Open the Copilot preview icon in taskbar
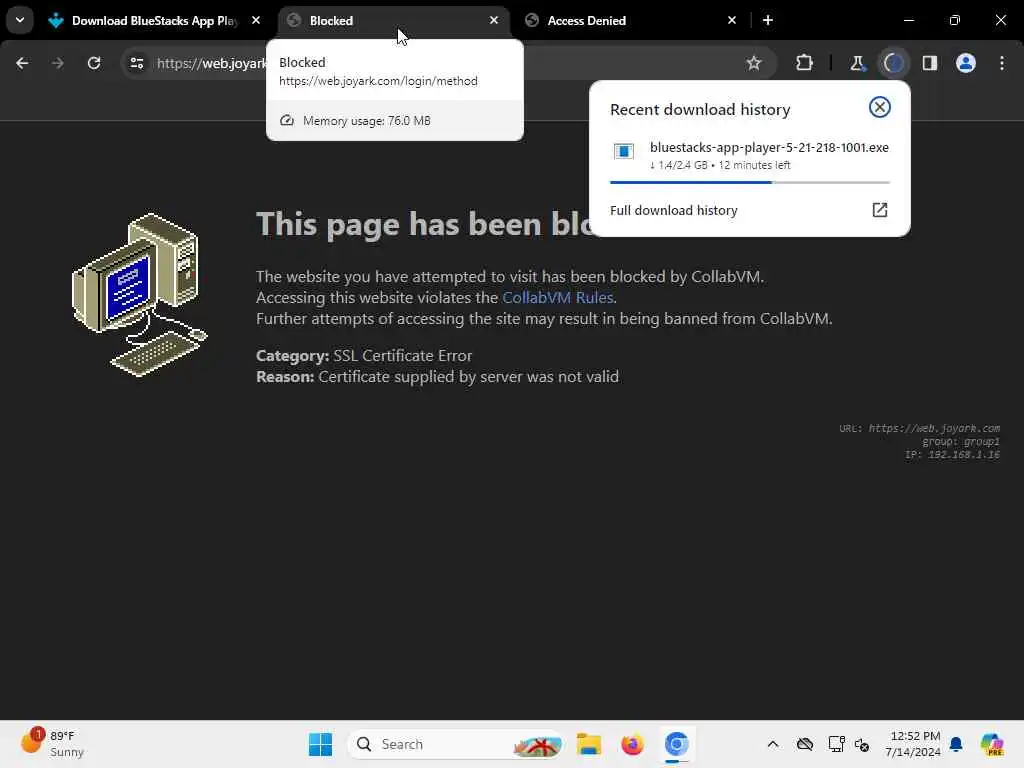Image resolution: width=1024 pixels, height=768 pixels. (991, 744)
